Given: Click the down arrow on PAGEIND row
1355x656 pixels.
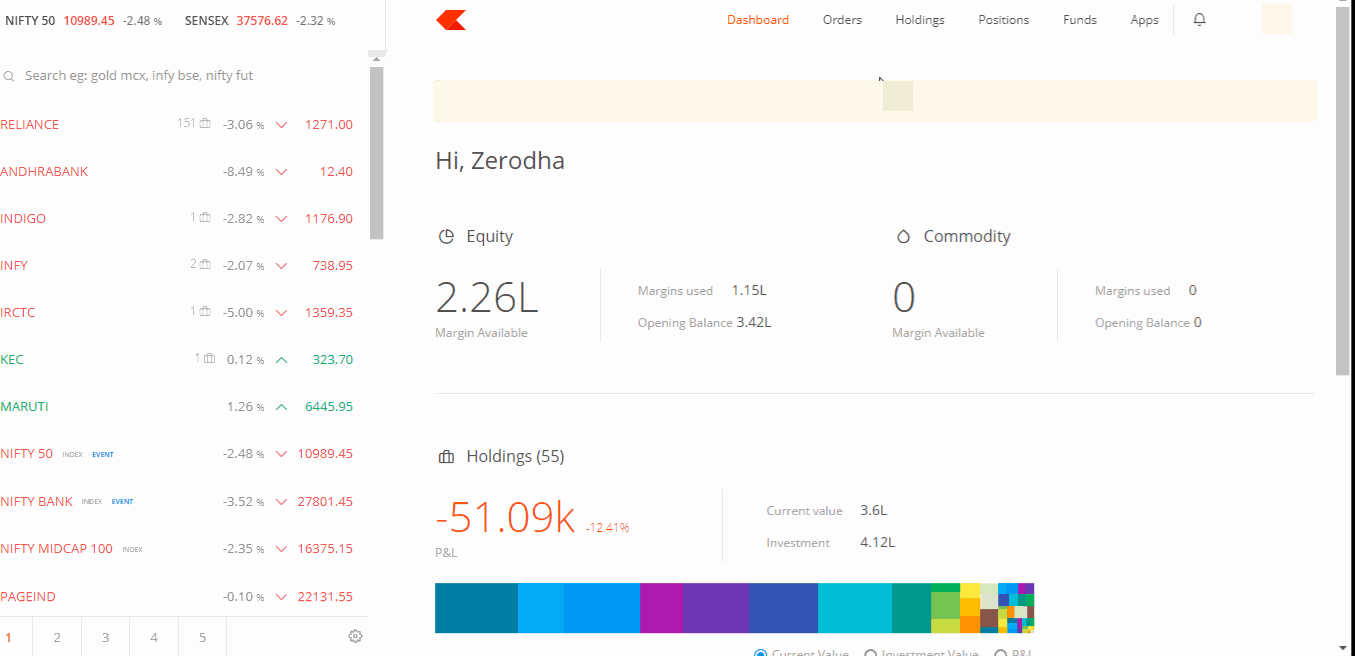Looking at the screenshot, I should pos(281,597).
